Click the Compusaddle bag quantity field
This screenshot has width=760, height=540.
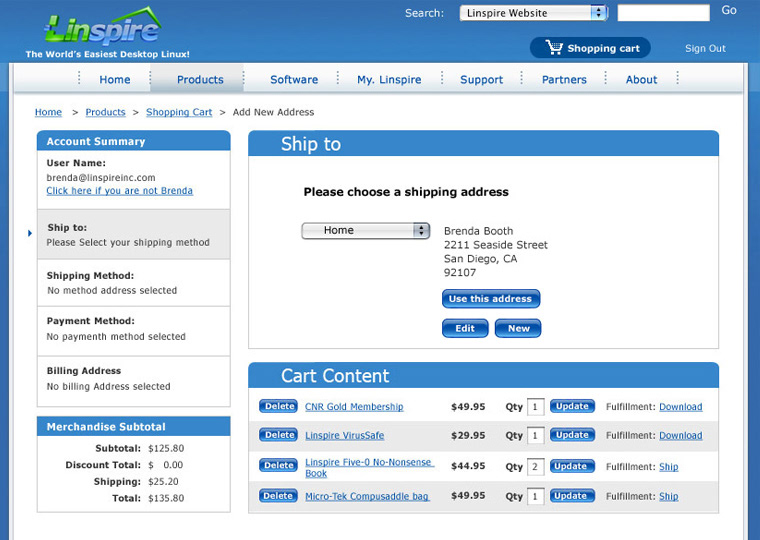[535, 496]
